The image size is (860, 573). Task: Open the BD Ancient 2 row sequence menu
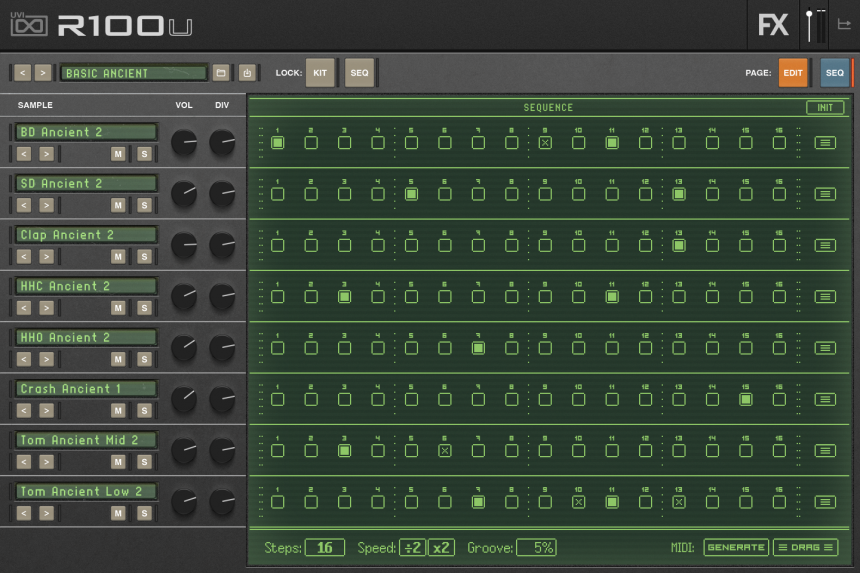[x=825, y=143]
